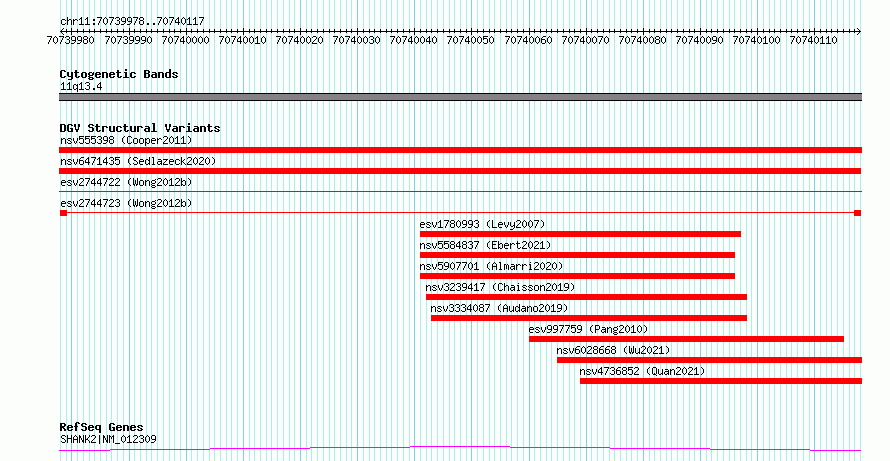Click the red bar under nsv5584837 (Ebert2021)
The width and height of the screenshot is (890, 461).
click(577, 255)
